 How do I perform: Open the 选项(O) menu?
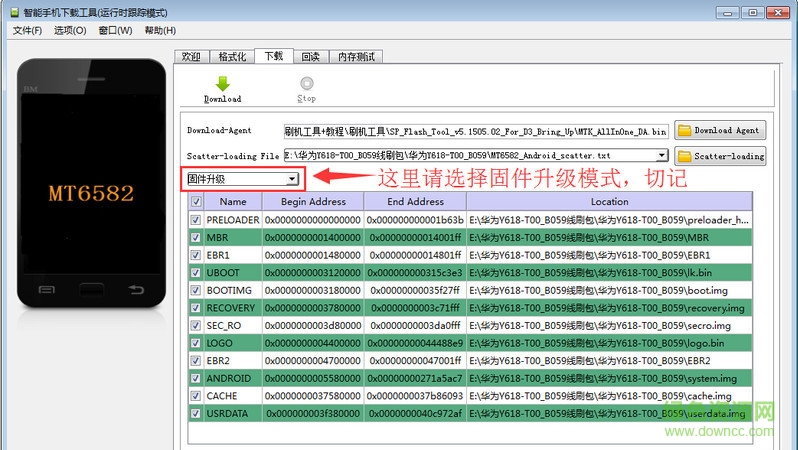[x=70, y=31]
